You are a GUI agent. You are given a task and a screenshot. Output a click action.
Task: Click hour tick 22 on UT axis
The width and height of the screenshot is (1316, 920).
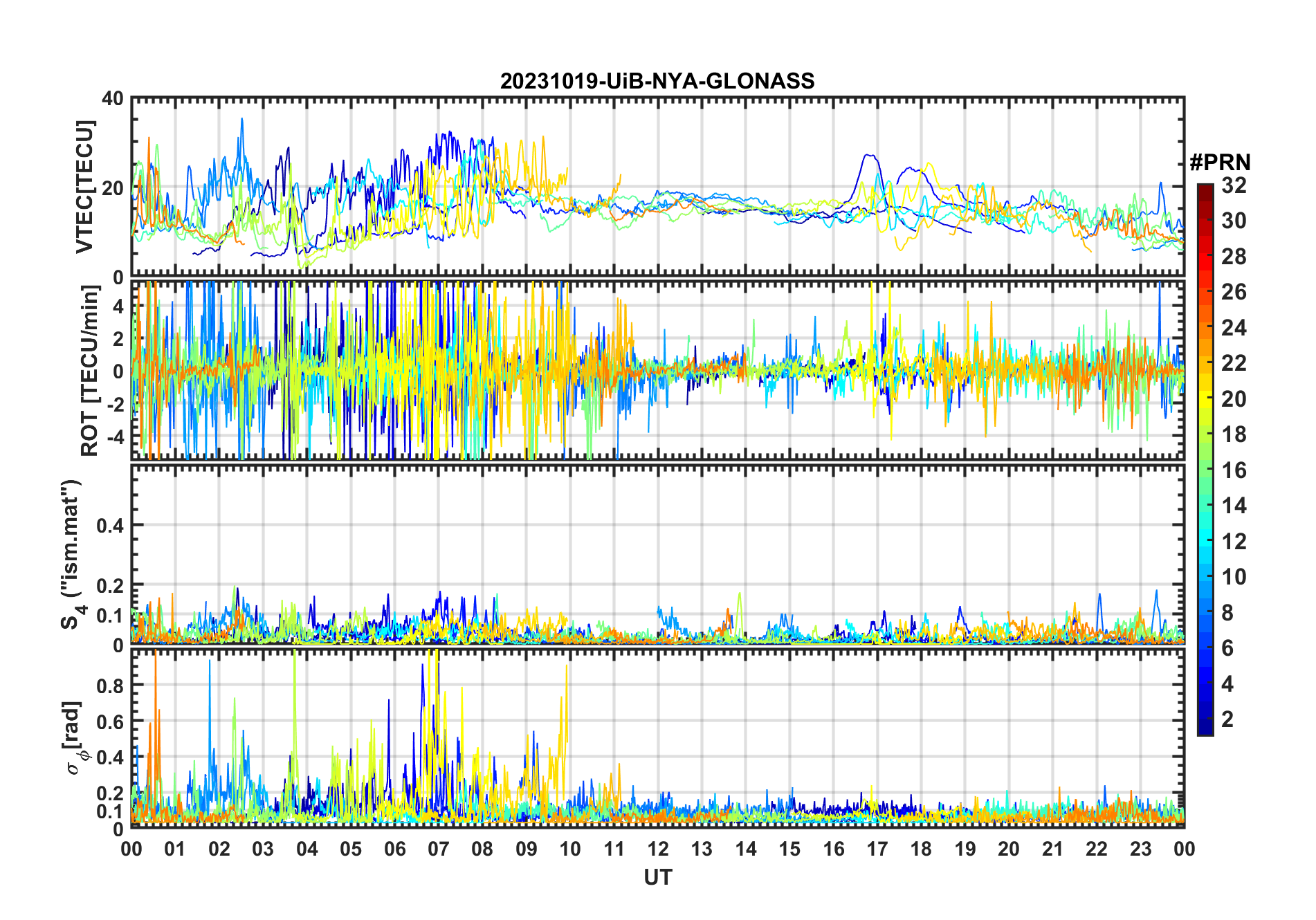click(x=1097, y=849)
